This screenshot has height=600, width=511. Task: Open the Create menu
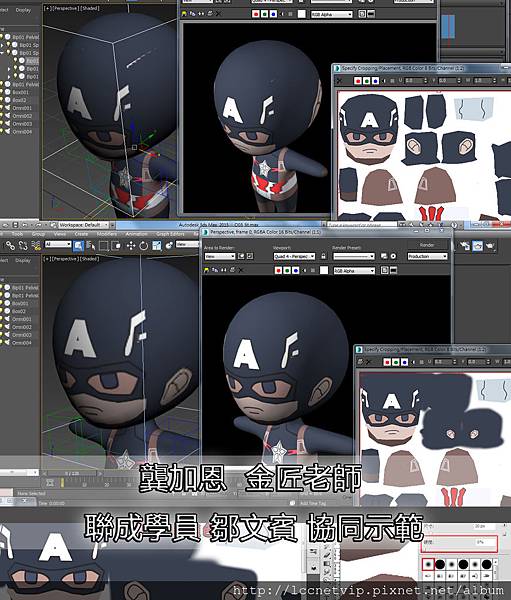pyautogui.click(x=81, y=234)
